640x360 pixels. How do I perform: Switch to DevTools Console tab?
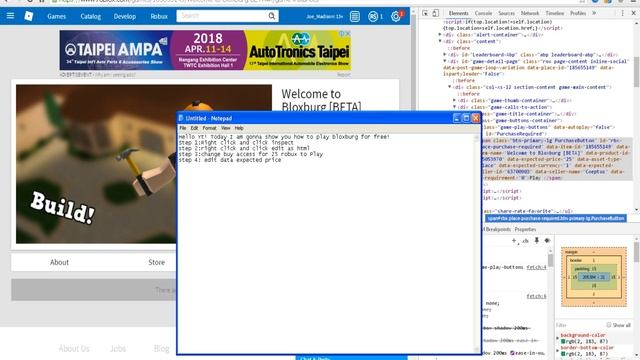[483, 13]
